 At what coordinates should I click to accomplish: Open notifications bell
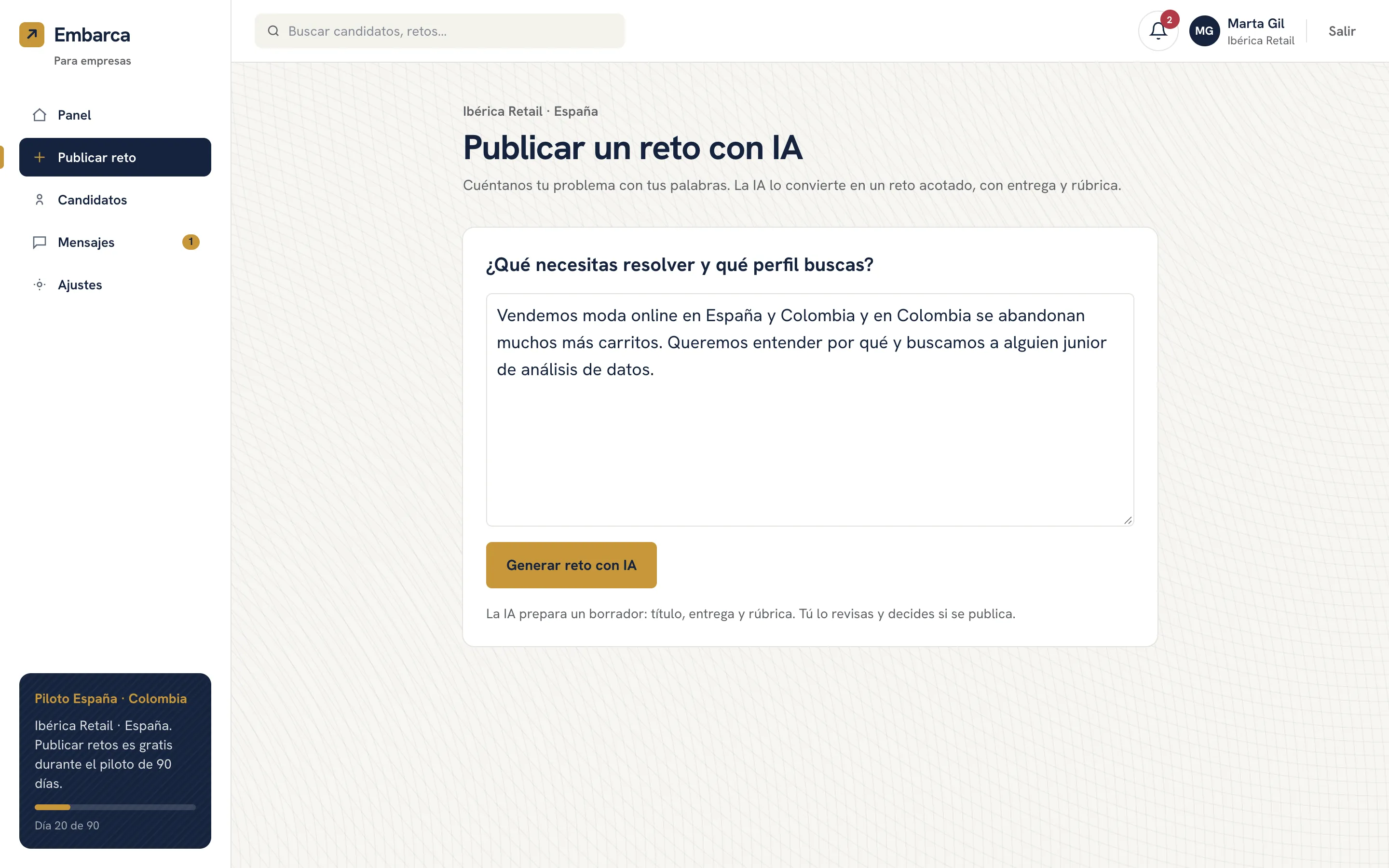point(1158,31)
